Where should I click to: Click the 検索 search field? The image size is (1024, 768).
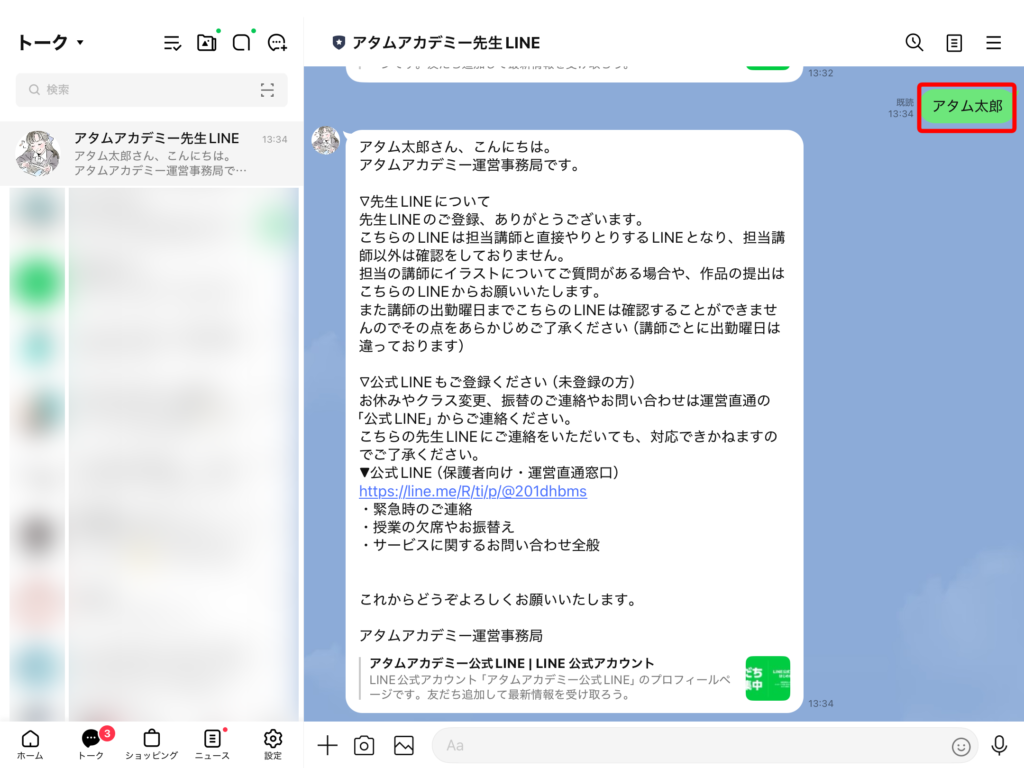[140, 90]
